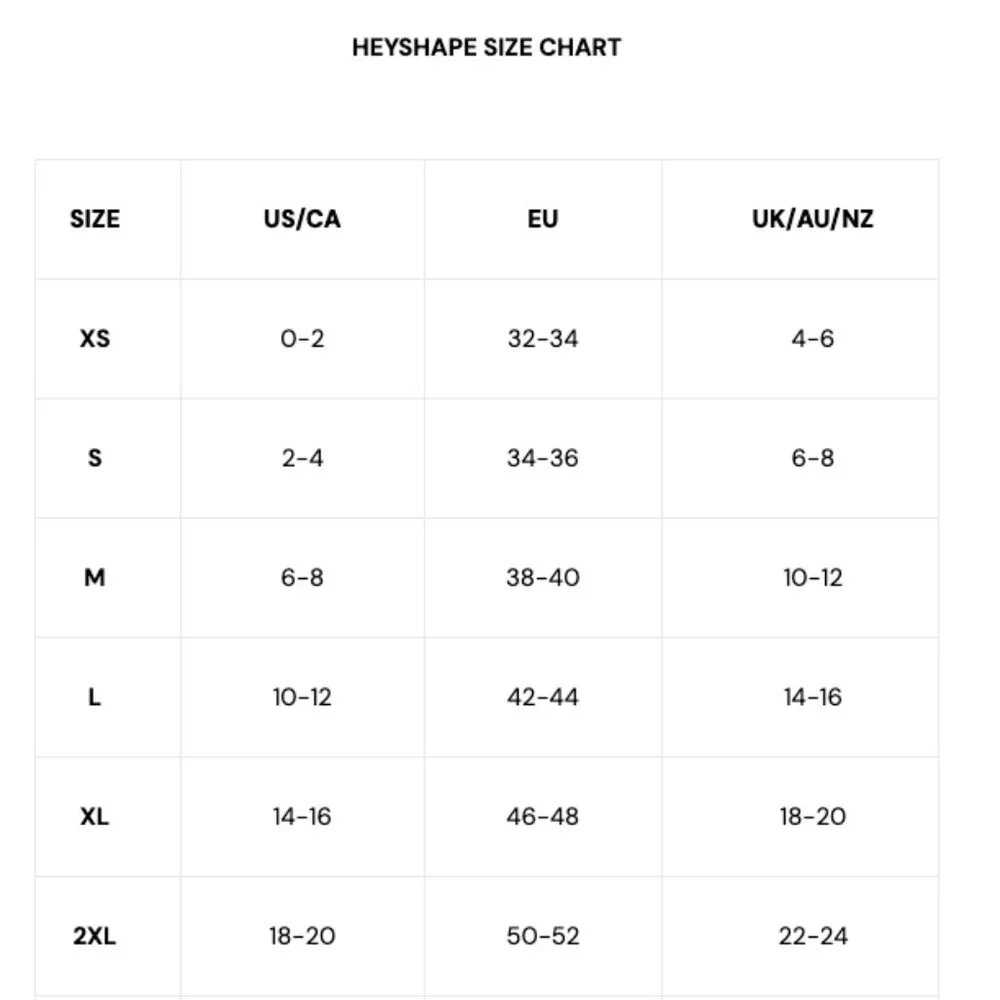The height and width of the screenshot is (1000, 1000).
Task: Select the SIZE column header
Action: 95,219
